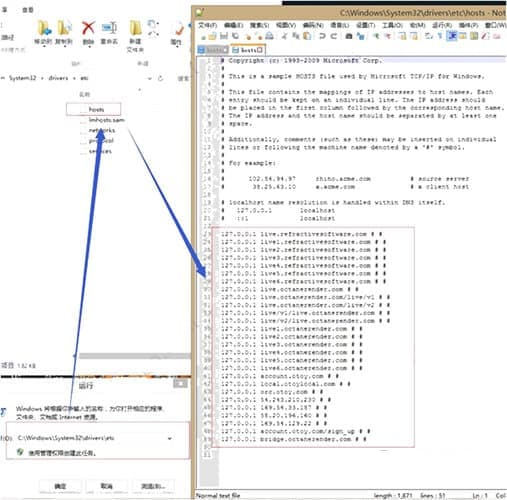Click Notepad++ Replace toolbar icon

tap(360, 36)
